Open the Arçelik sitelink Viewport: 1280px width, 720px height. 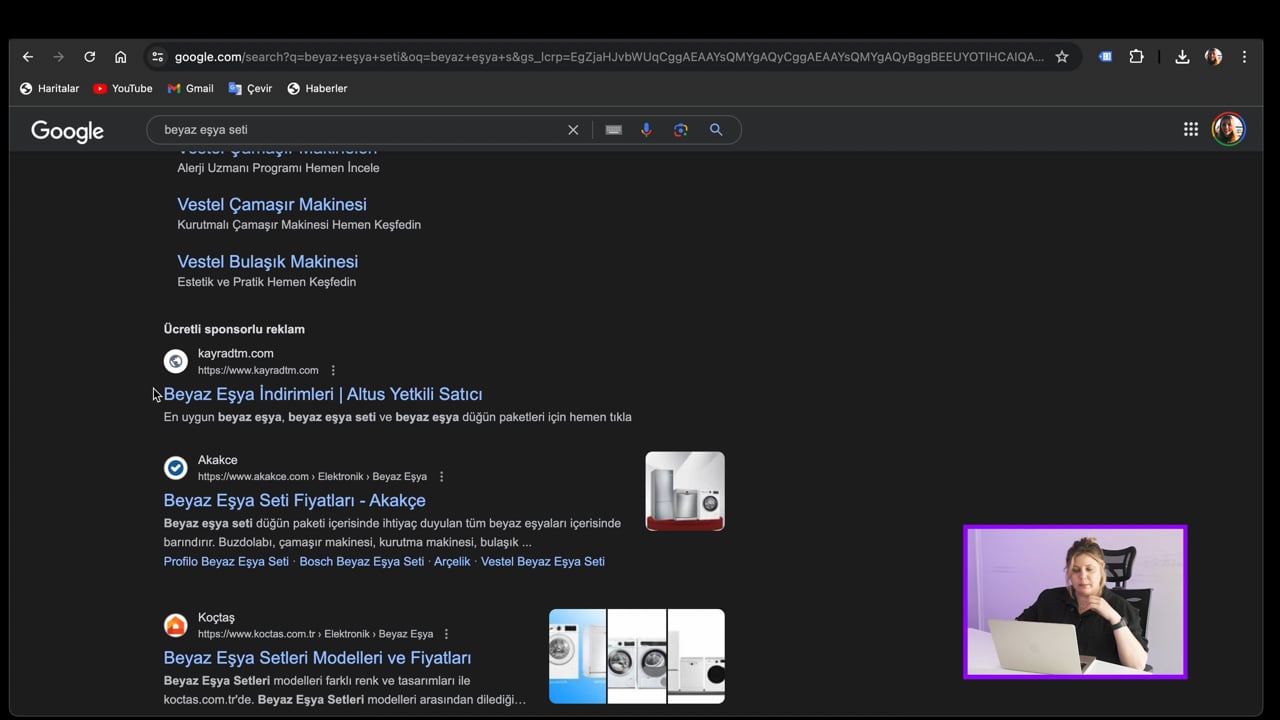click(452, 561)
